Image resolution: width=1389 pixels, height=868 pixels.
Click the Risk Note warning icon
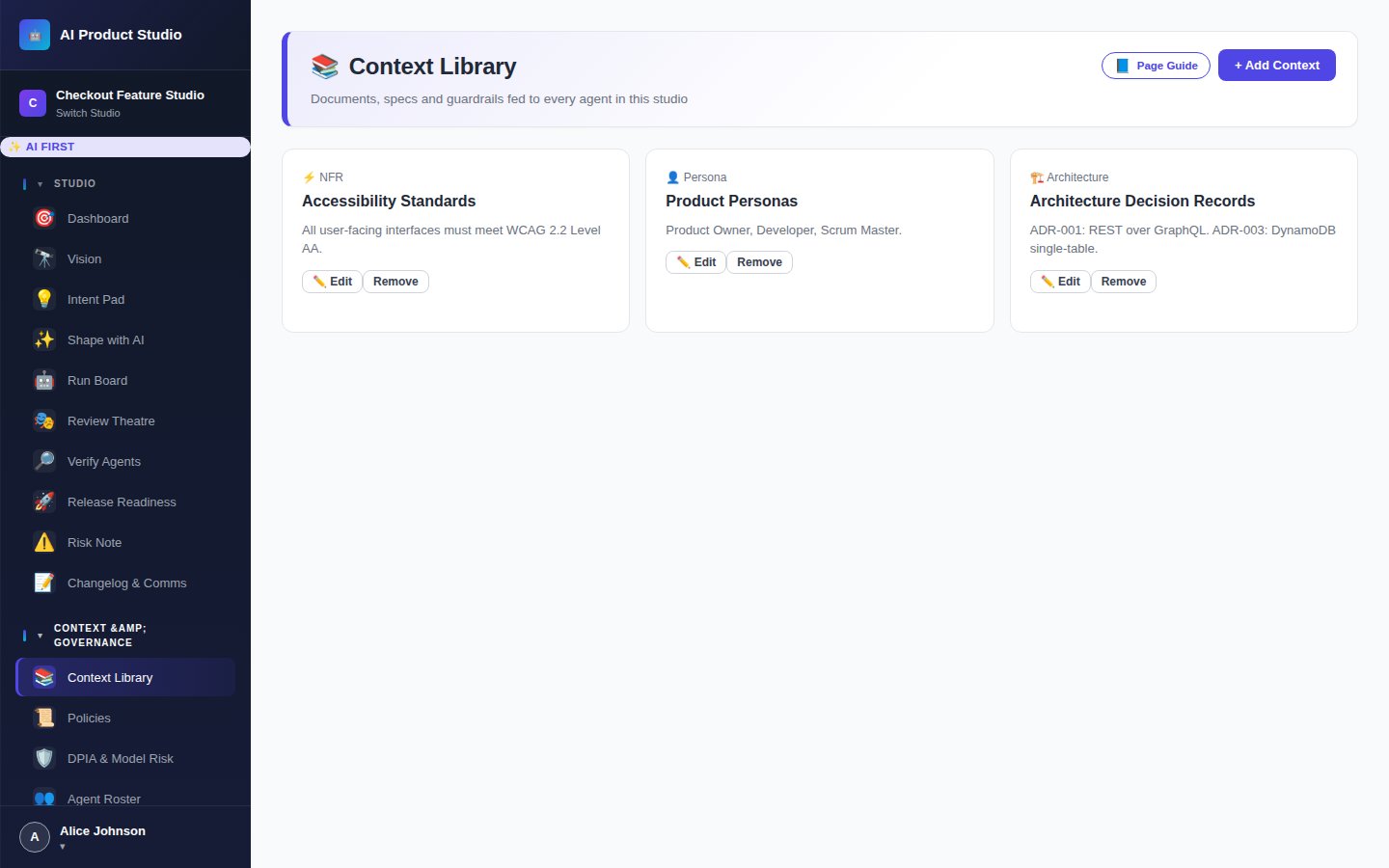[x=44, y=542]
